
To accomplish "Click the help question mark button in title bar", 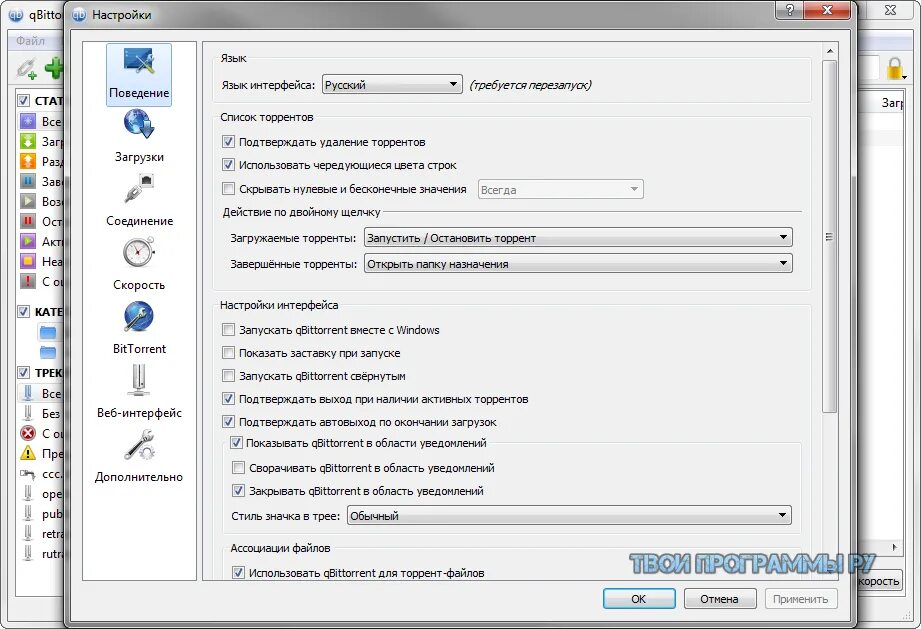I will coord(790,10).
